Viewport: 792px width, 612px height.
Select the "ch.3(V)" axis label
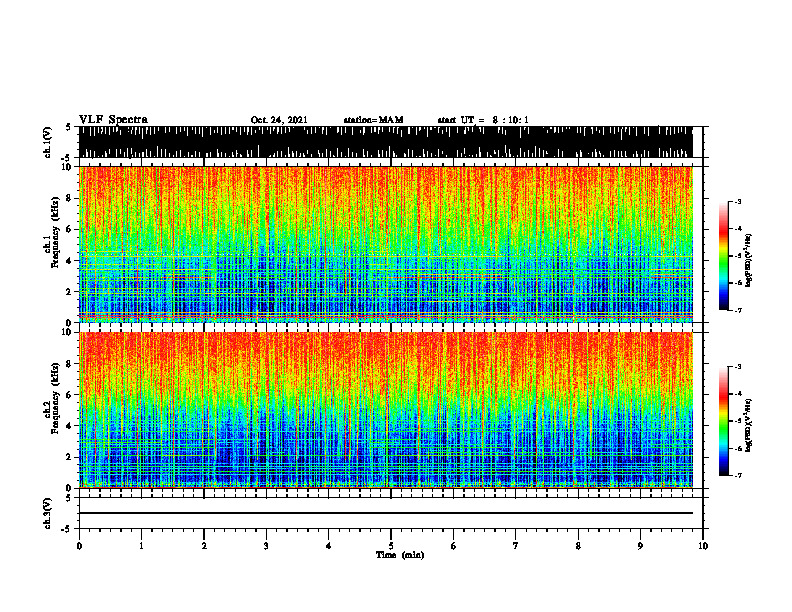48,513
